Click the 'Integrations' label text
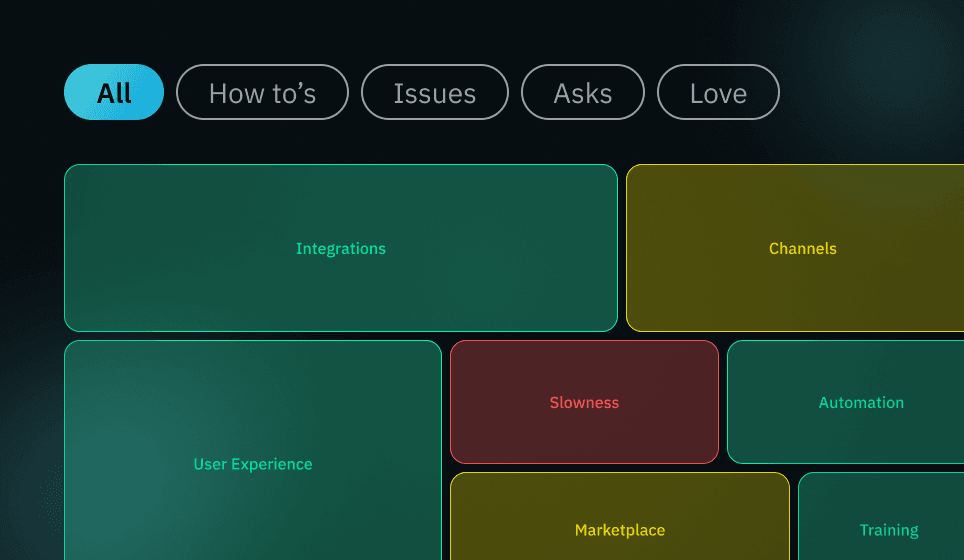Screen dimensions: 964x560 click(x=340, y=249)
